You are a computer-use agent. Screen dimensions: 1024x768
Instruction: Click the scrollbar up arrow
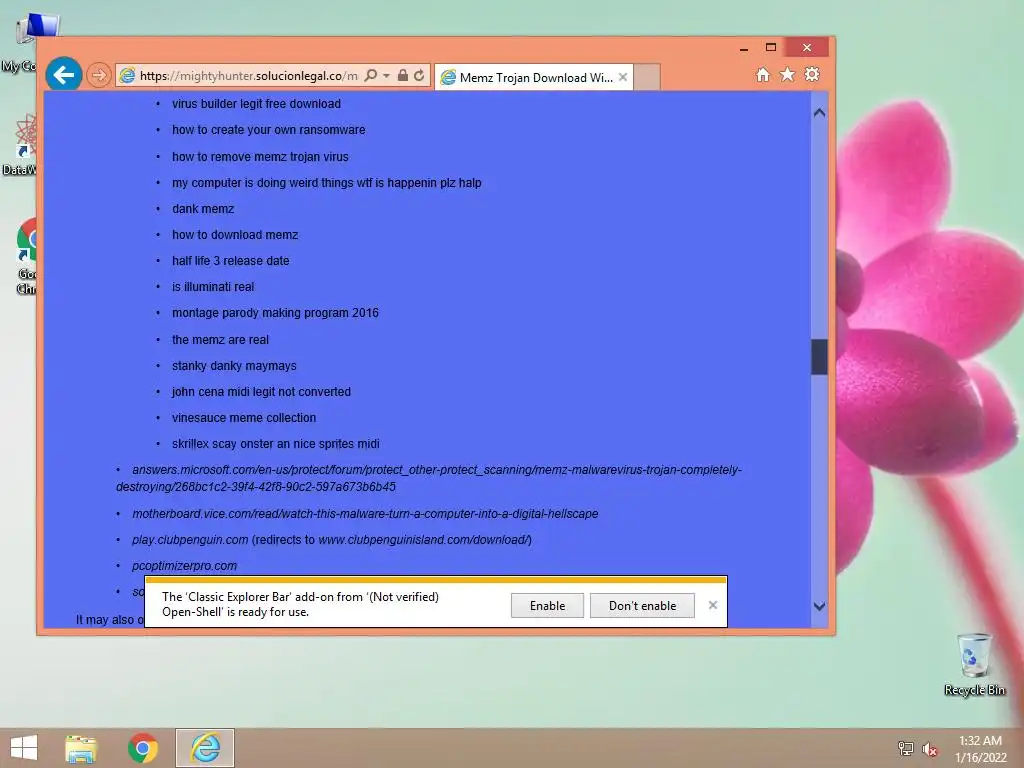tap(820, 112)
